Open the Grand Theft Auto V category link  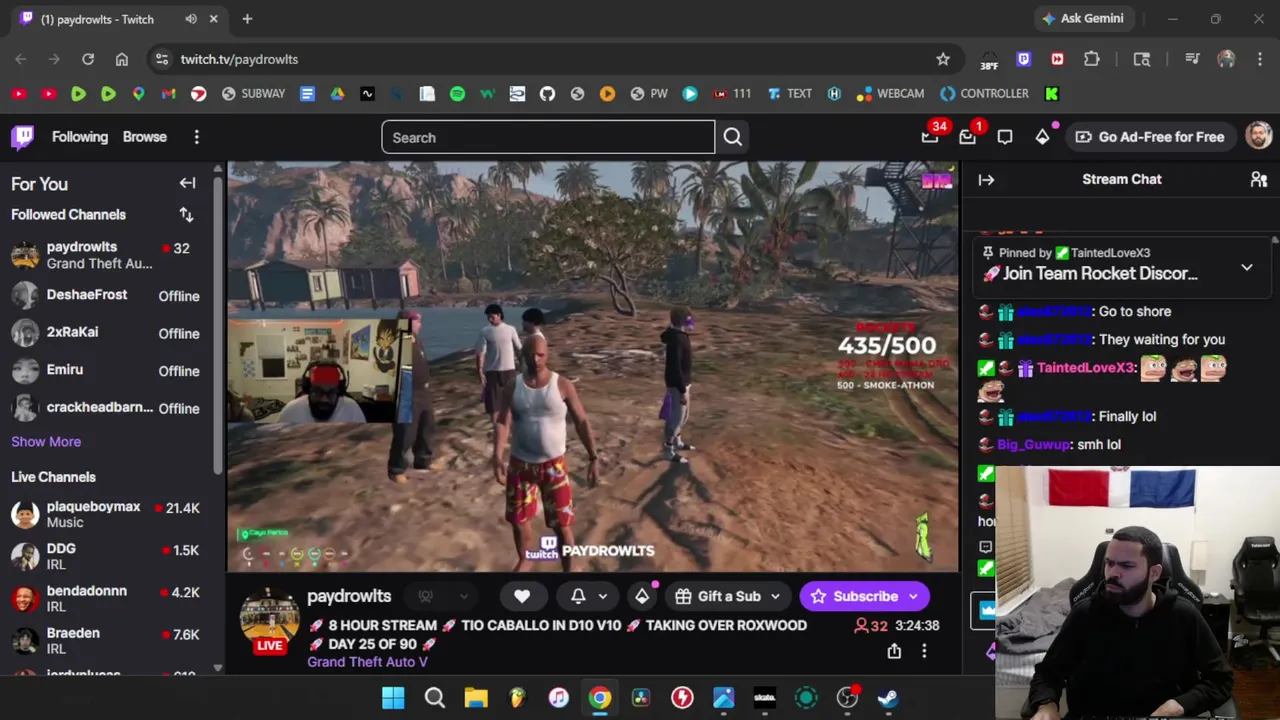367,662
